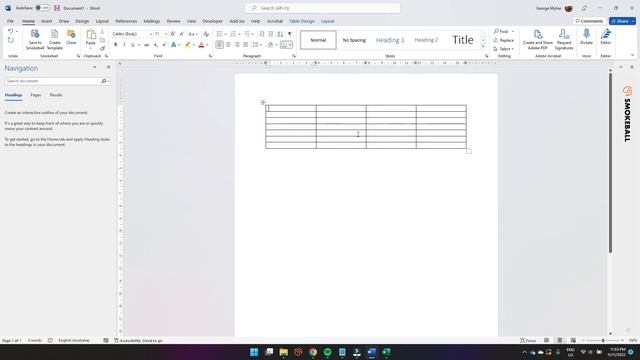Decrease paragraph indent
The image size is (640, 360).
click(x=262, y=34)
